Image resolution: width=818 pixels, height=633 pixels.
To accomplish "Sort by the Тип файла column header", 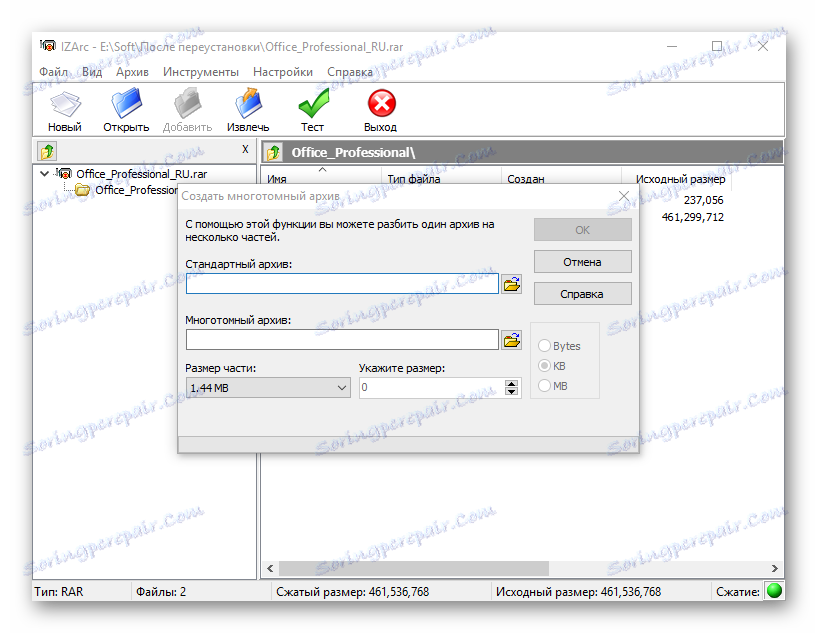I will [x=441, y=176].
